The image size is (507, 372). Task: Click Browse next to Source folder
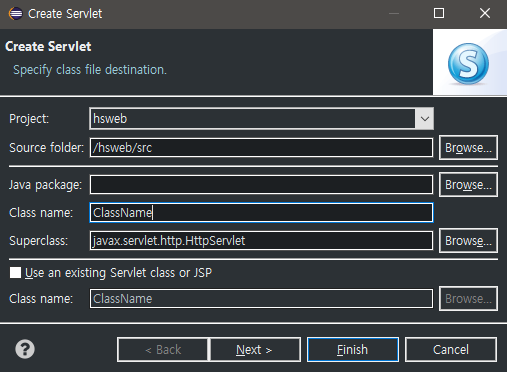(468, 148)
